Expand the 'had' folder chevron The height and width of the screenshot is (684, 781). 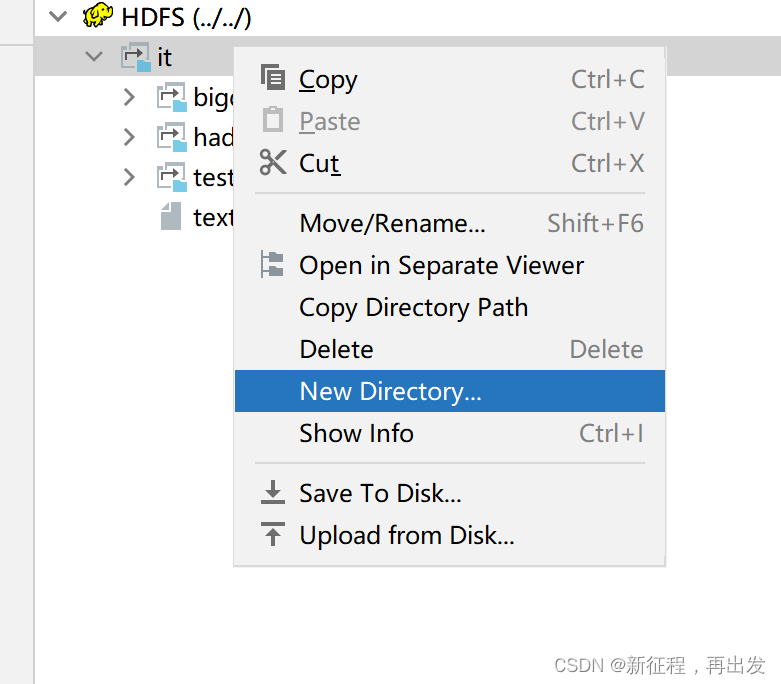(x=129, y=137)
